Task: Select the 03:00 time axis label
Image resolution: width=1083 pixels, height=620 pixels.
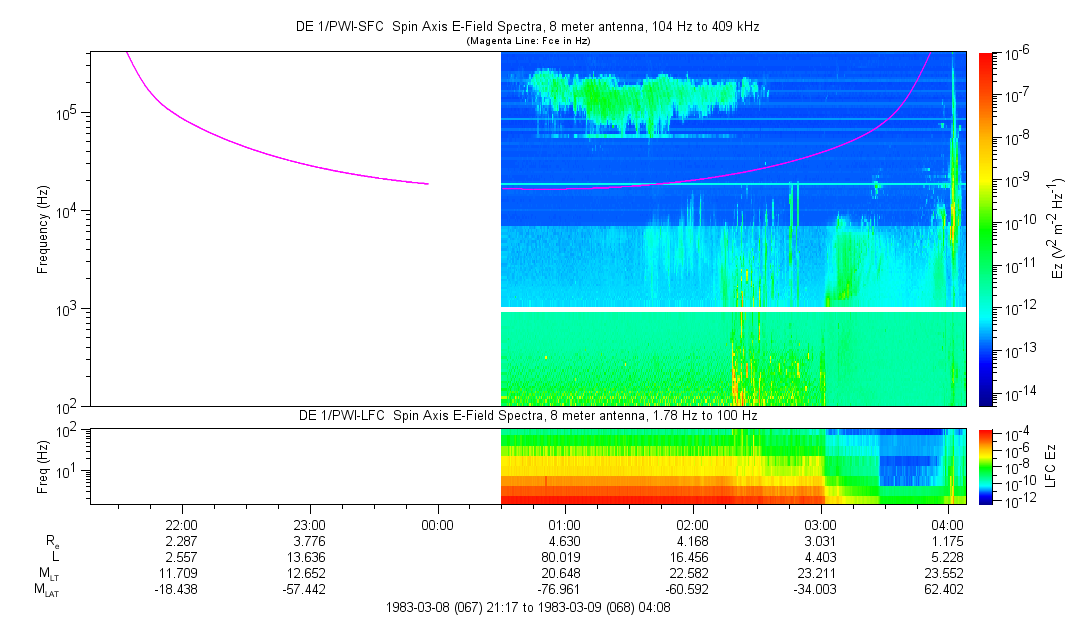Action: tap(821, 524)
